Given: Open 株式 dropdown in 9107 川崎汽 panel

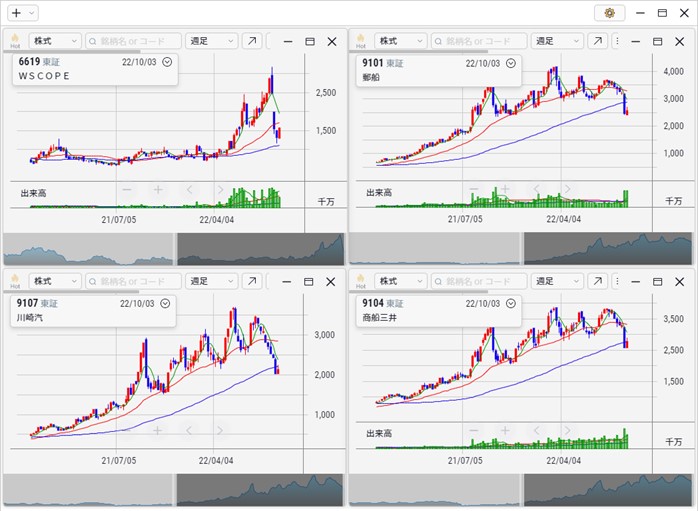Looking at the screenshot, I should [x=55, y=281].
